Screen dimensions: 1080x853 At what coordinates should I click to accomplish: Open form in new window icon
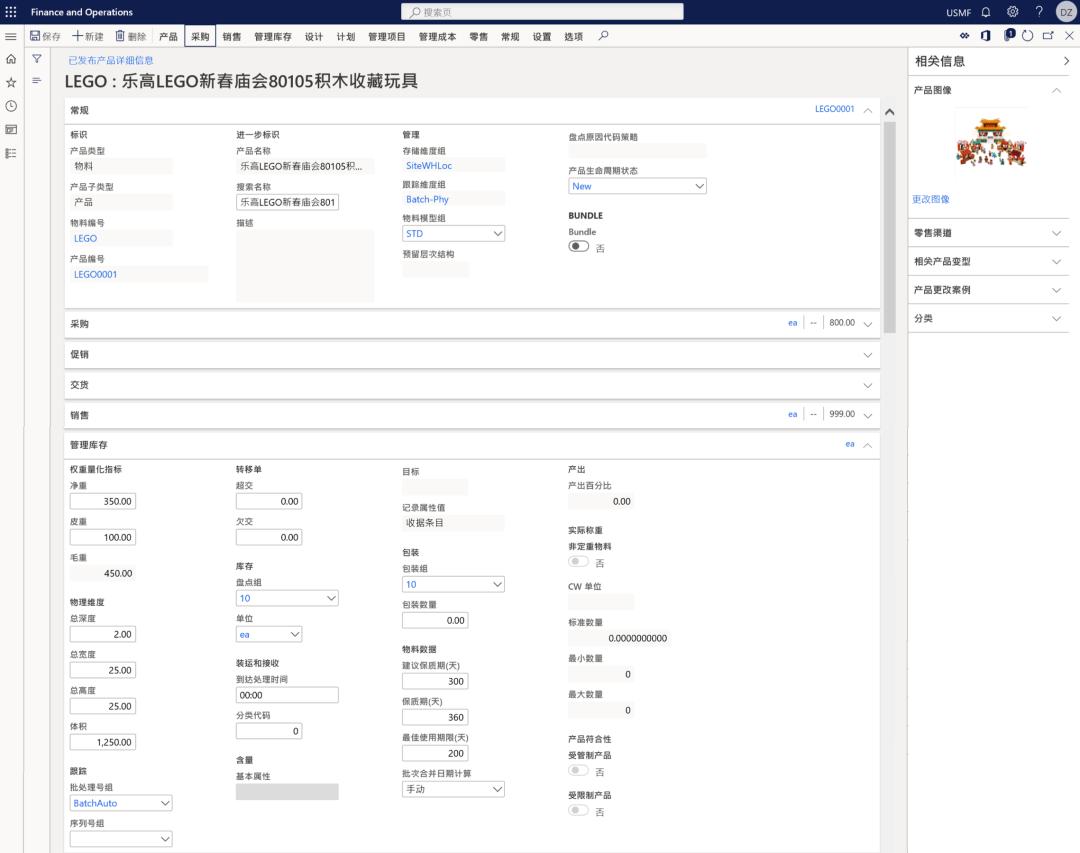(1048, 36)
